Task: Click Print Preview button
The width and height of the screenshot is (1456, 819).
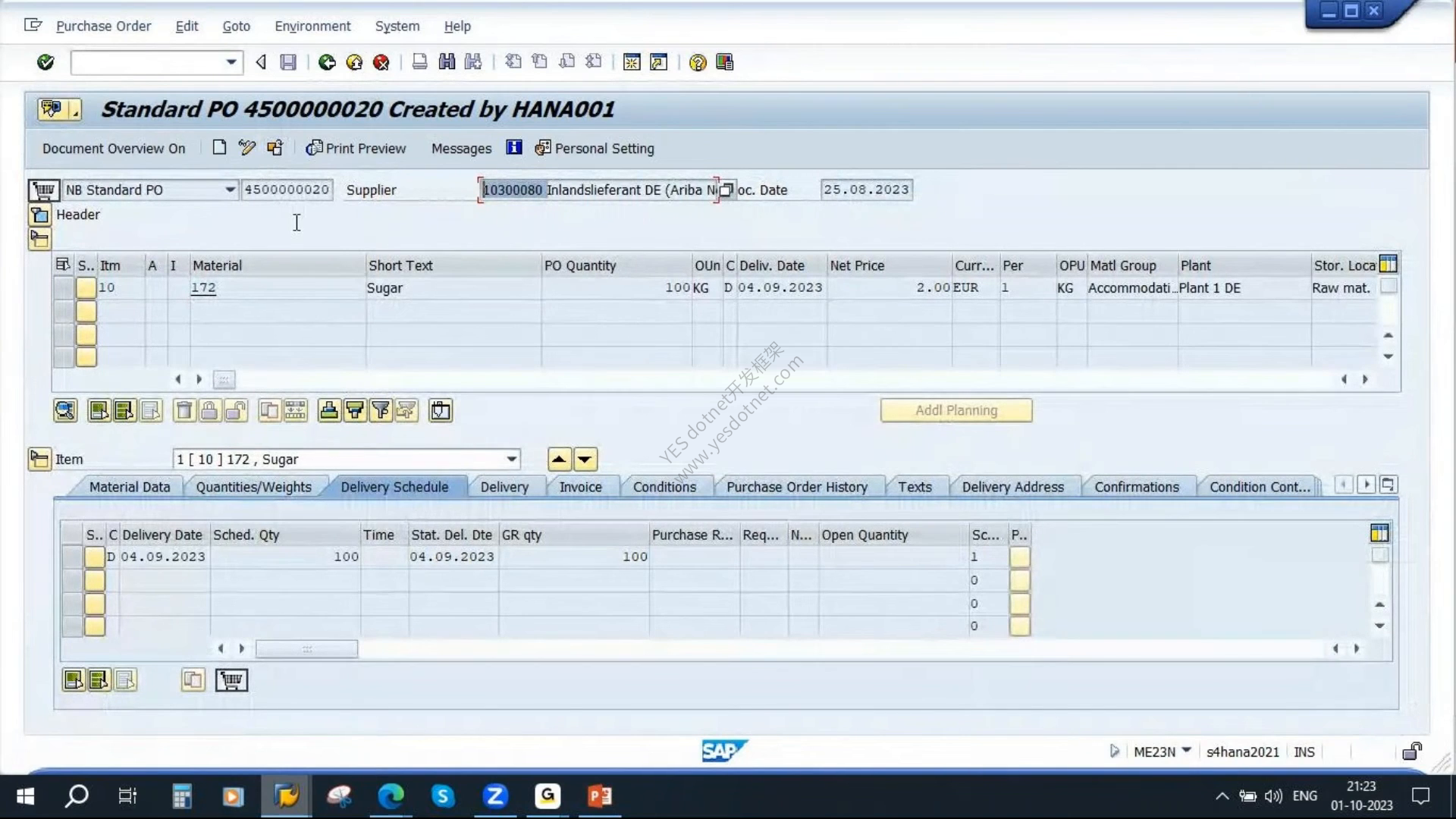Action: (356, 148)
